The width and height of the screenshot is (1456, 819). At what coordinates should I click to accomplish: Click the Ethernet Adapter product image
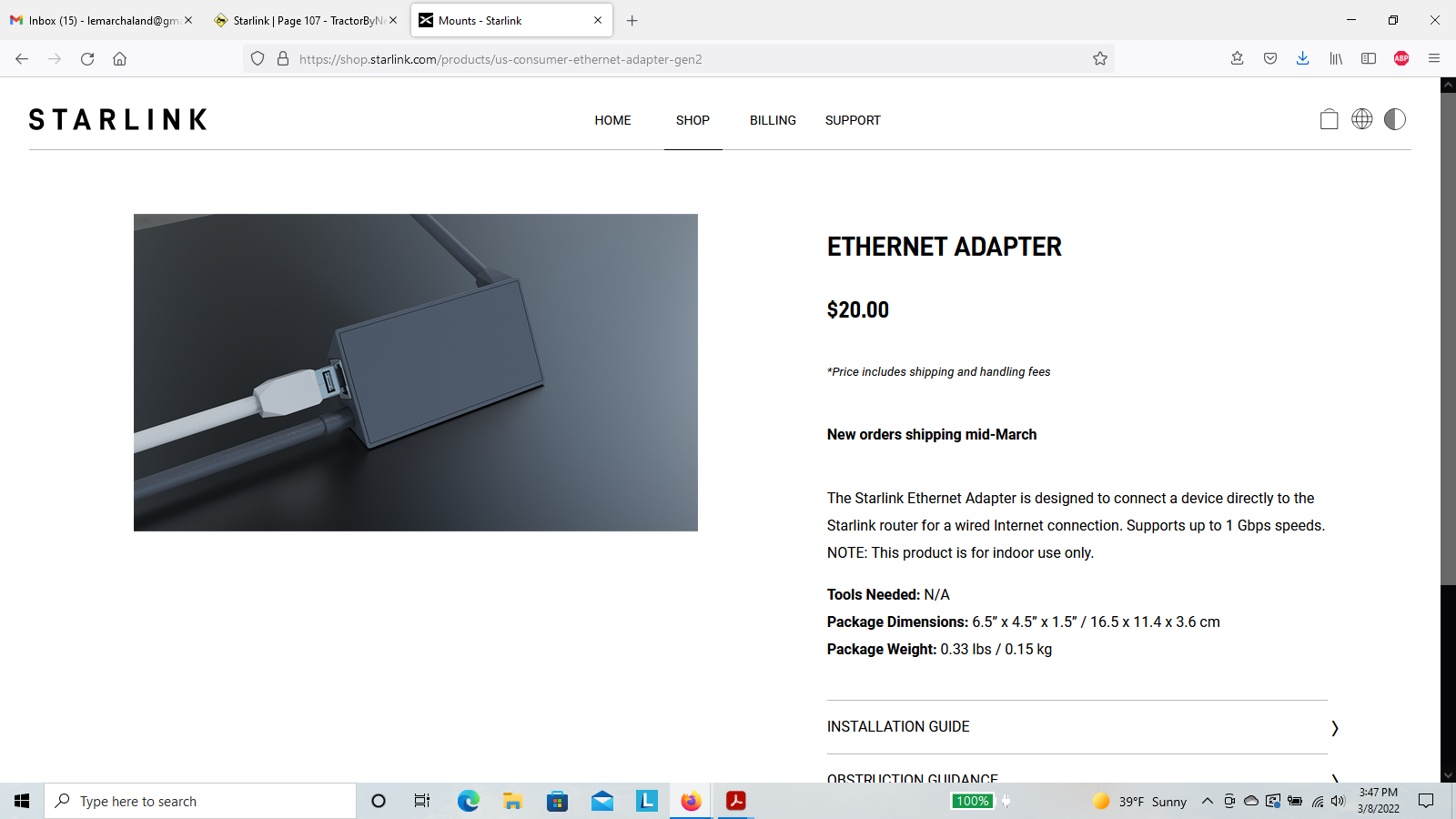click(x=416, y=372)
